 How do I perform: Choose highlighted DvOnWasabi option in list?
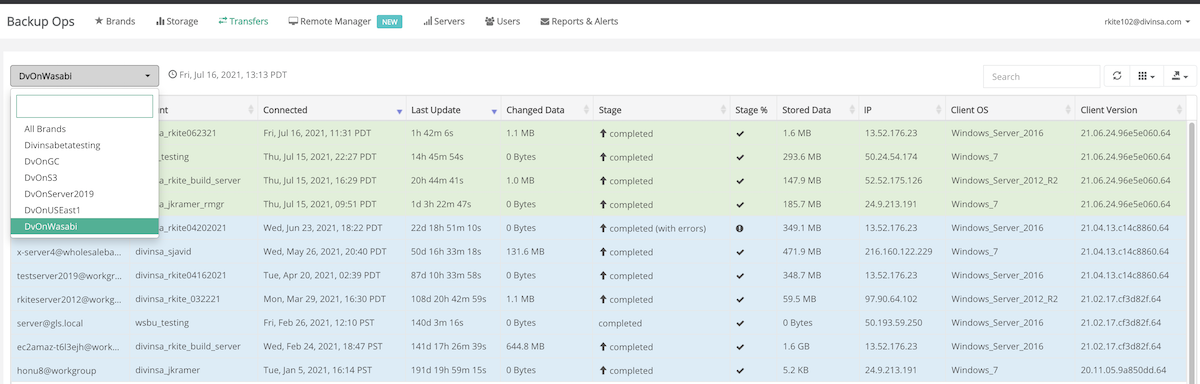coord(84,226)
